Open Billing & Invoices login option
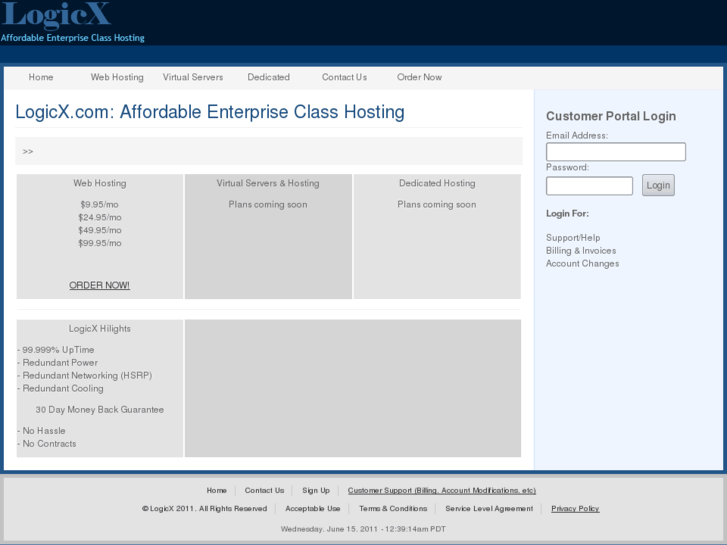 click(581, 250)
